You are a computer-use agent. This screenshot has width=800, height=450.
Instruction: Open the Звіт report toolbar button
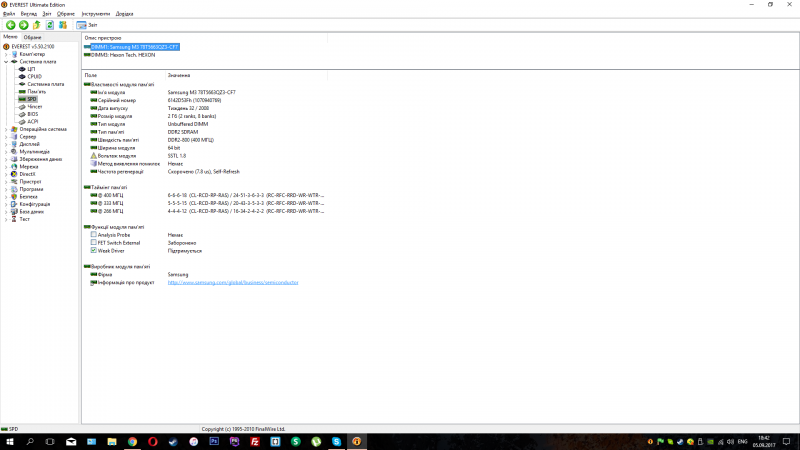coord(87,25)
